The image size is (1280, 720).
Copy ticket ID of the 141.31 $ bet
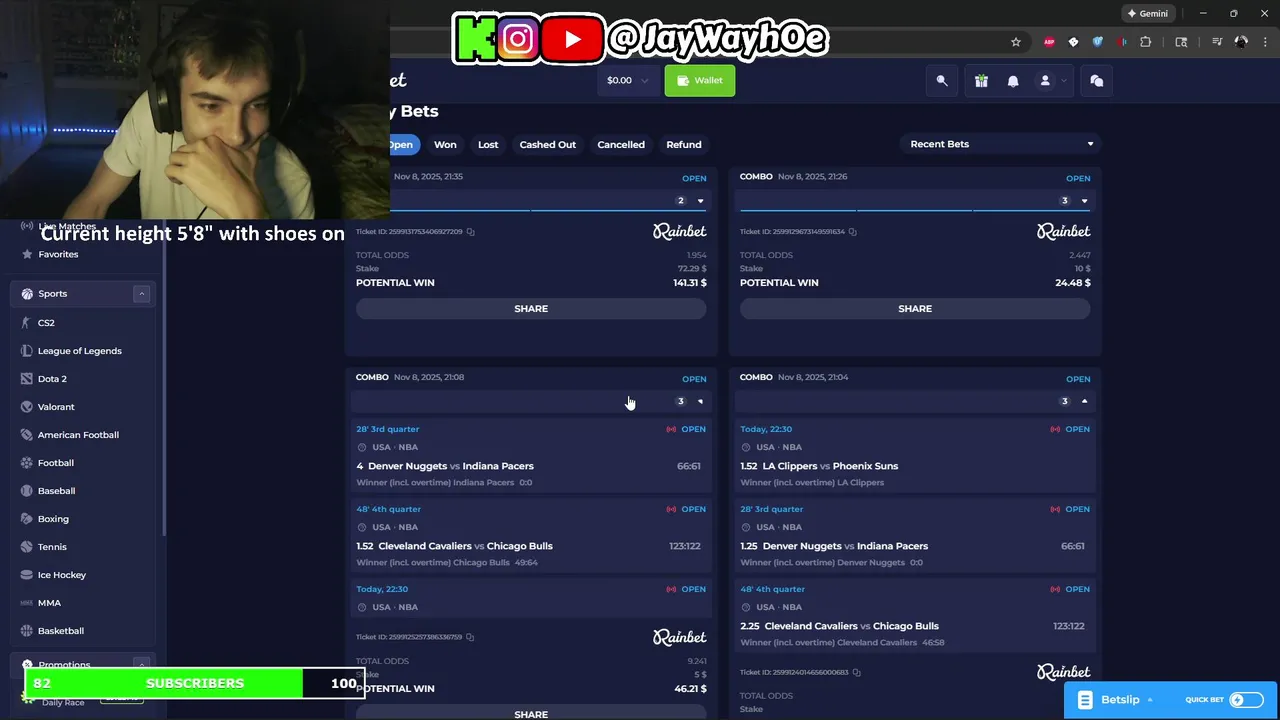point(471,232)
